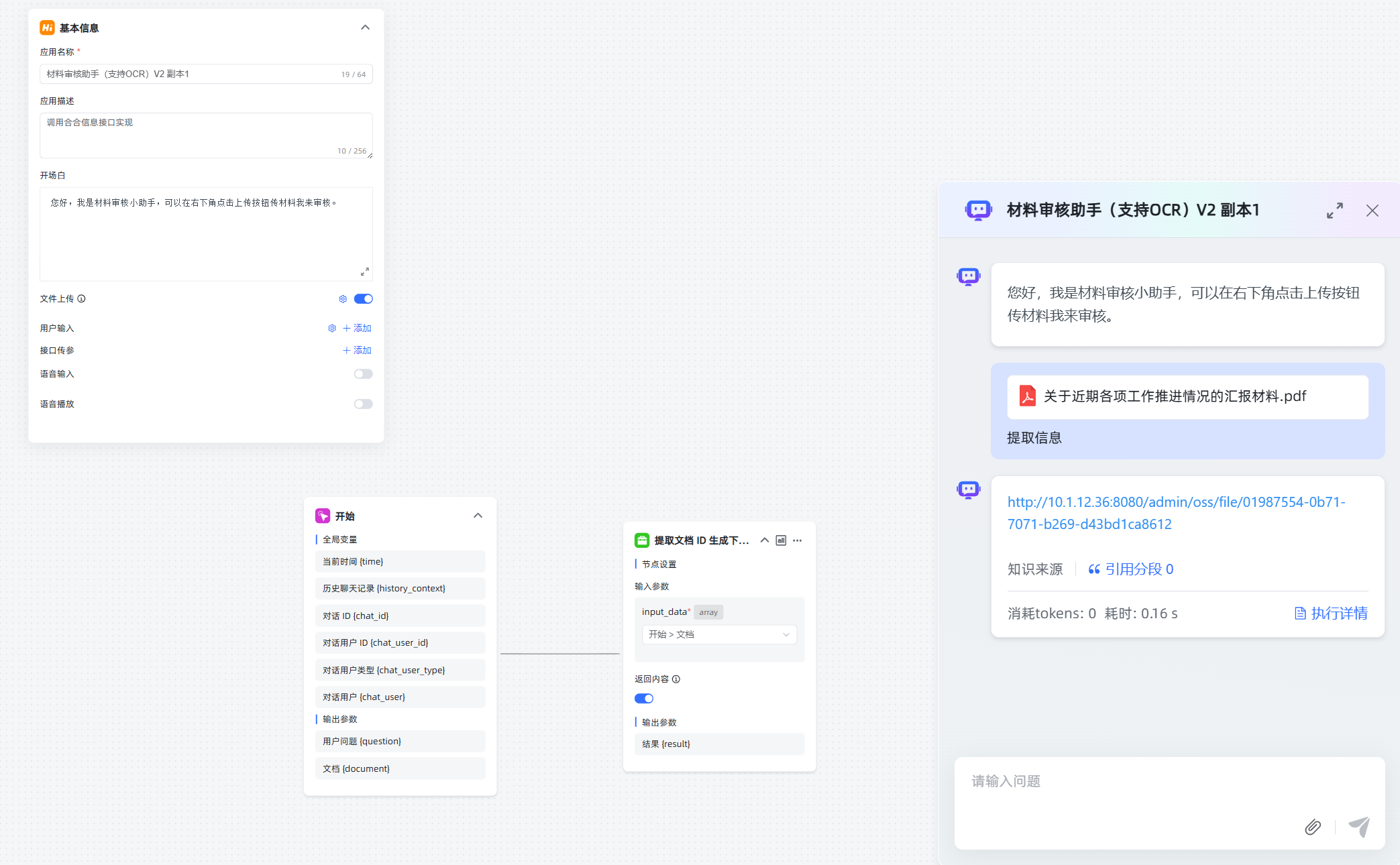Open the 10.1.12.36 file URL link
This screenshot has height=865, width=1400.
pos(1176,513)
